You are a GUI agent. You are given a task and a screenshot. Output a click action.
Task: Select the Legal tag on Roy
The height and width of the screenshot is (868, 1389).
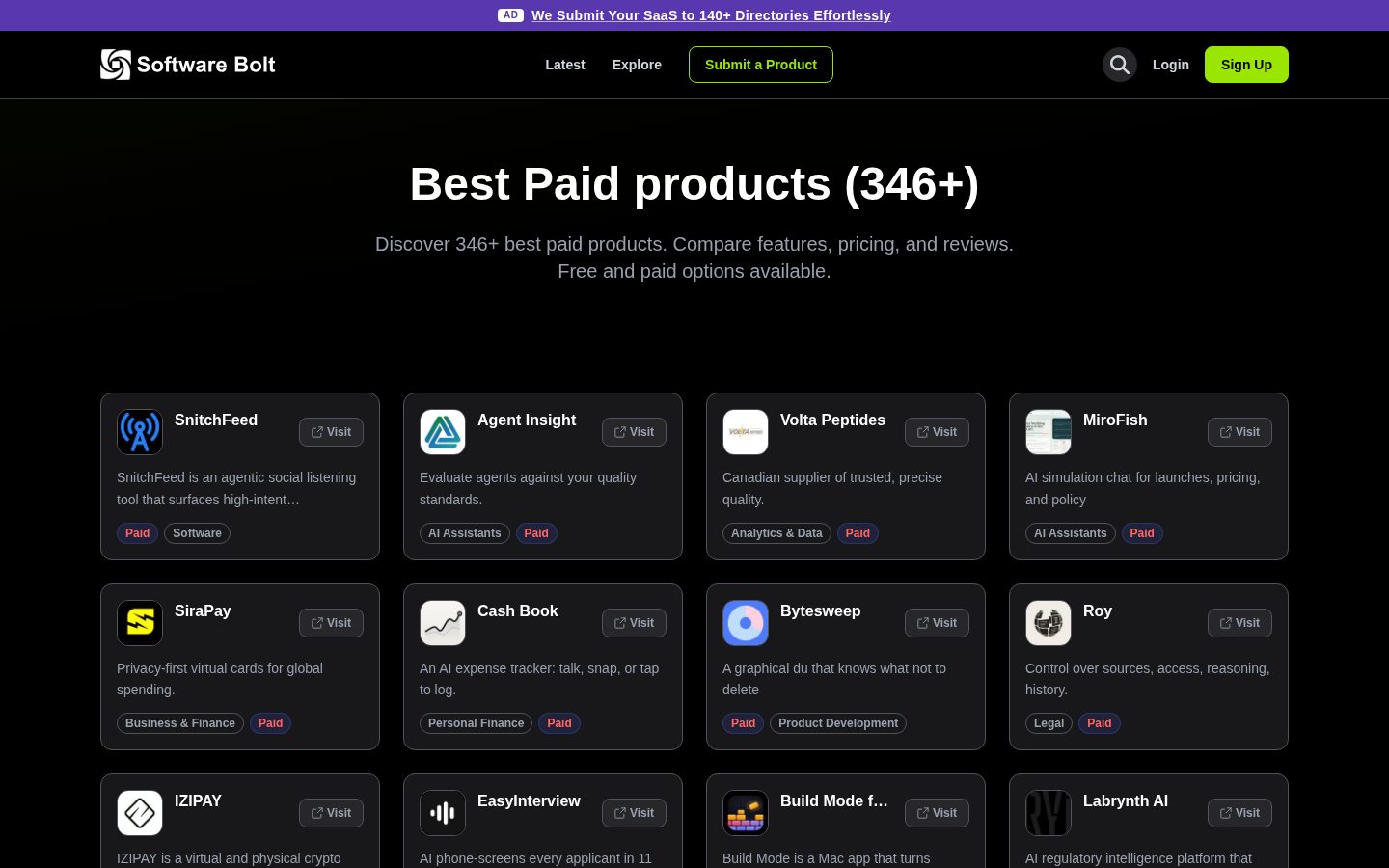pyautogui.click(x=1049, y=723)
